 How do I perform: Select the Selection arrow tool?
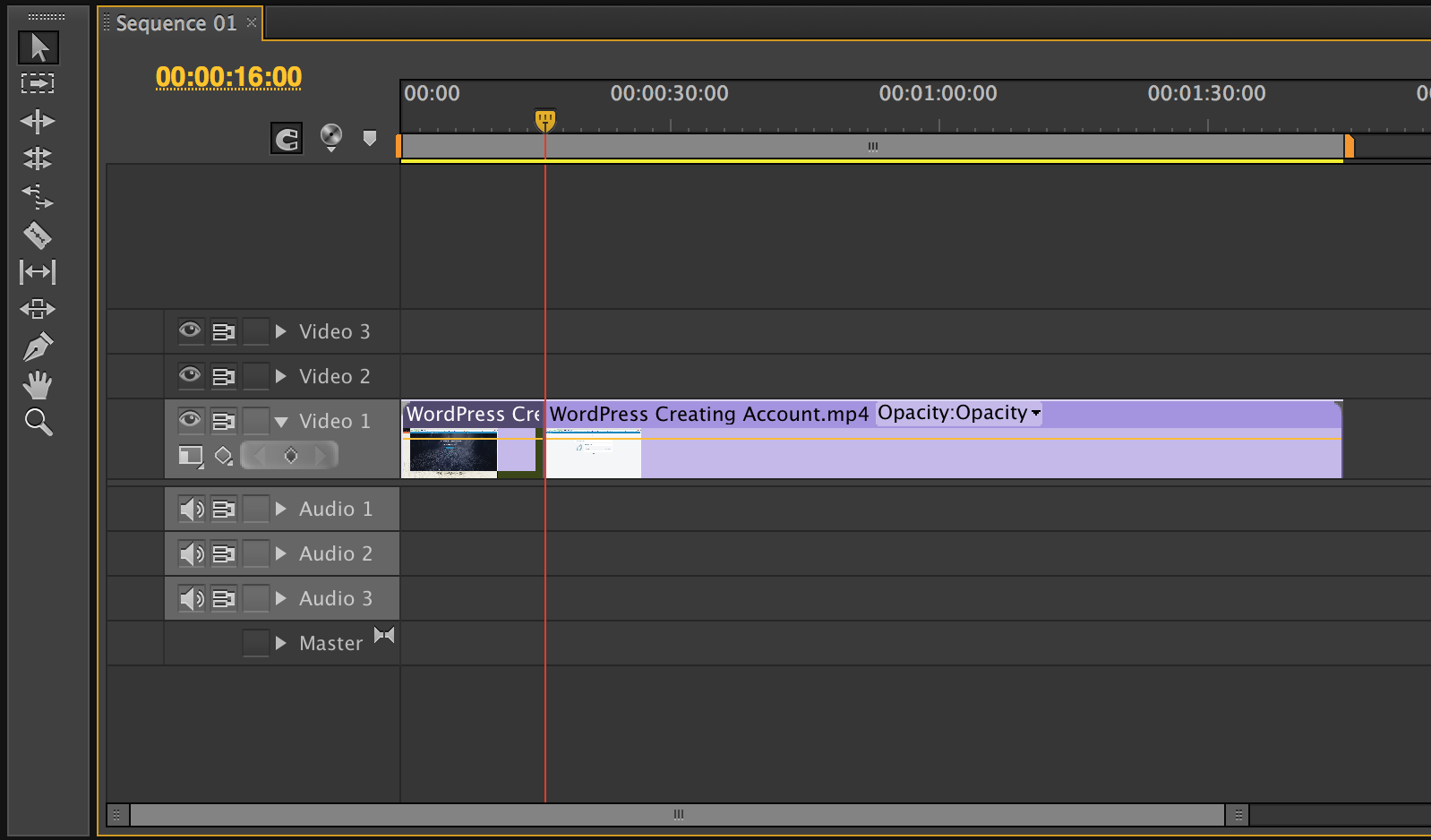pyautogui.click(x=39, y=47)
